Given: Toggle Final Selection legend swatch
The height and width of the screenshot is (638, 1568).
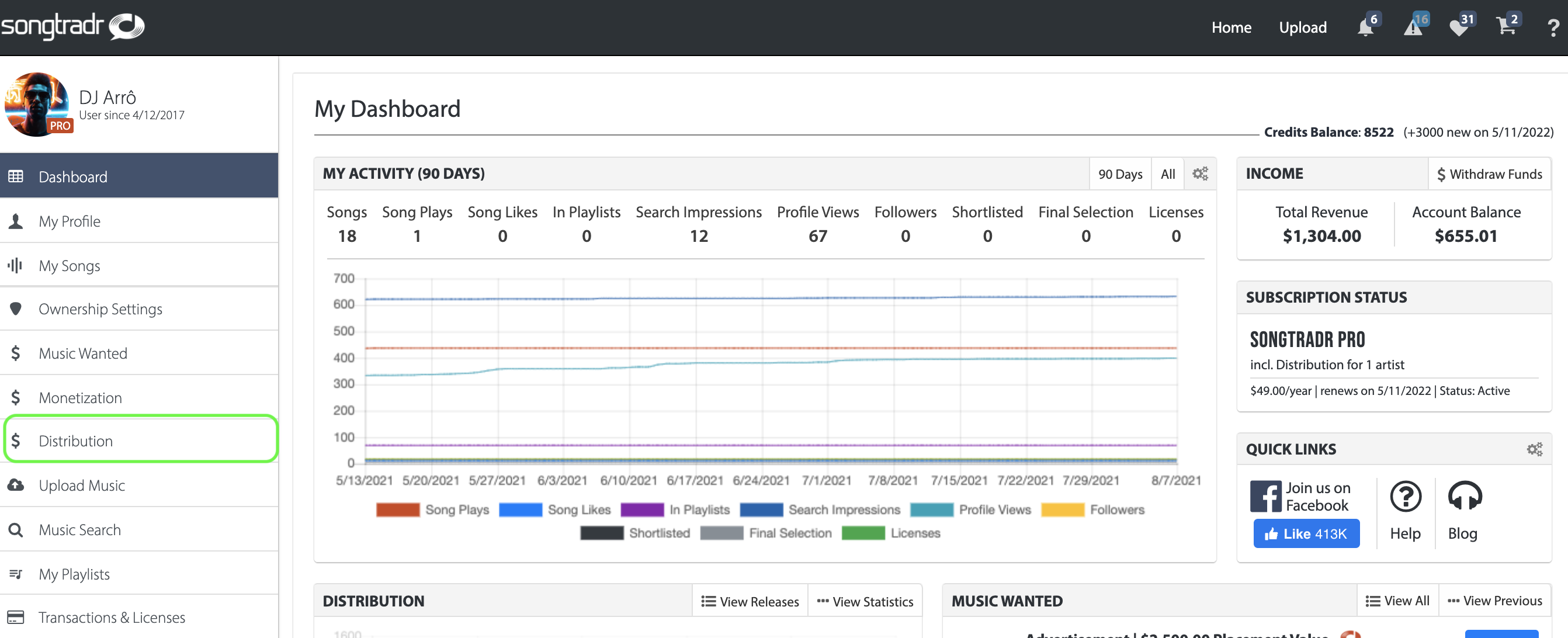Looking at the screenshot, I should (721, 533).
